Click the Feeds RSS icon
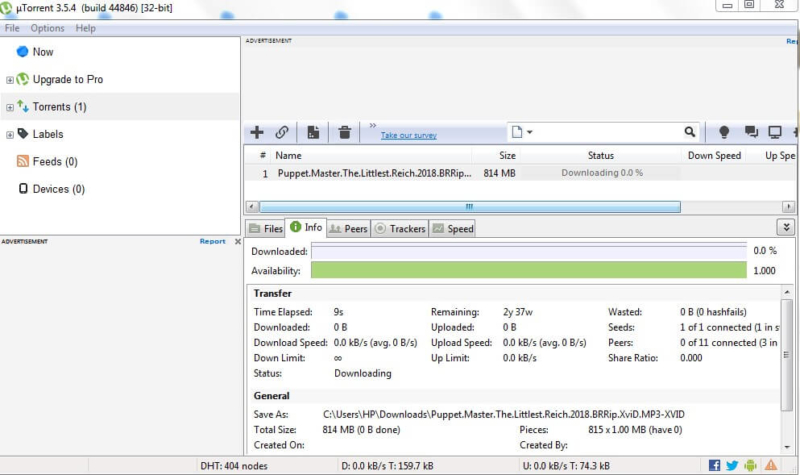Viewport: 800px width, 475px height. (23, 161)
